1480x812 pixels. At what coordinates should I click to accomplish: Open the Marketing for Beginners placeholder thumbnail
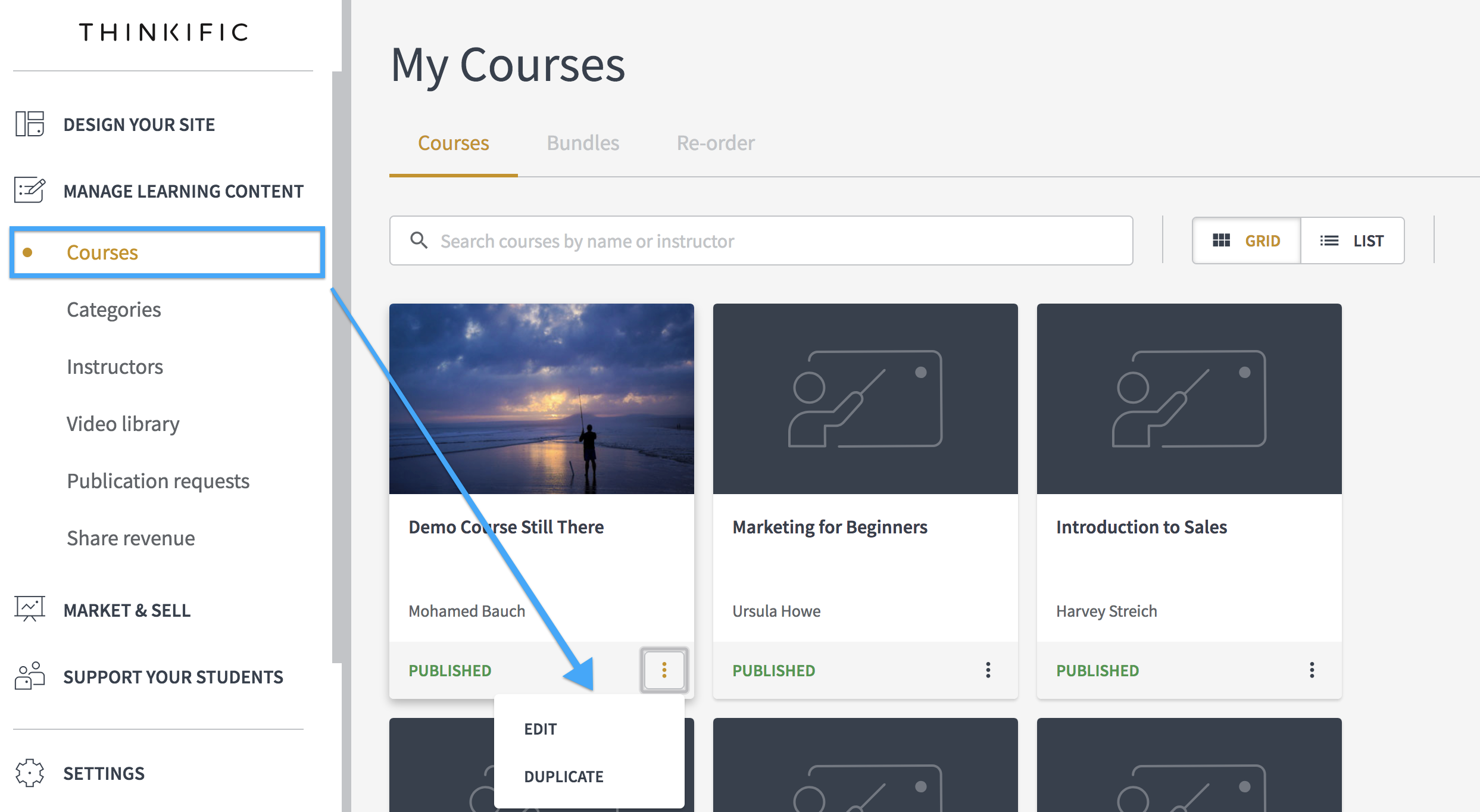866,399
